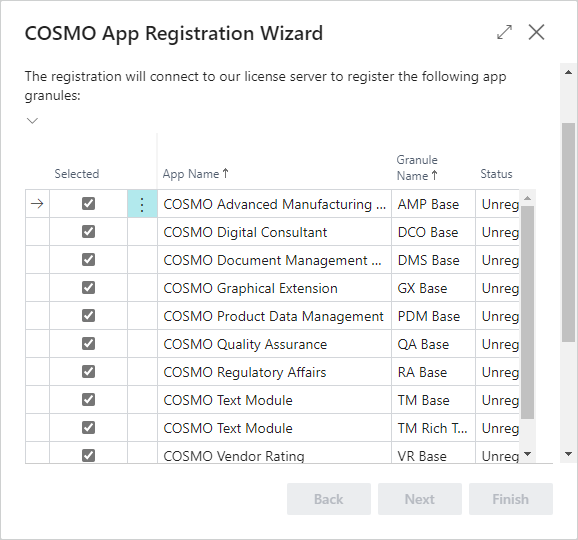Viewport: 578px width, 540px height.
Task: Select the COSMO Advanced Manufacturing app name cell
Action: [x=274, y=204]
